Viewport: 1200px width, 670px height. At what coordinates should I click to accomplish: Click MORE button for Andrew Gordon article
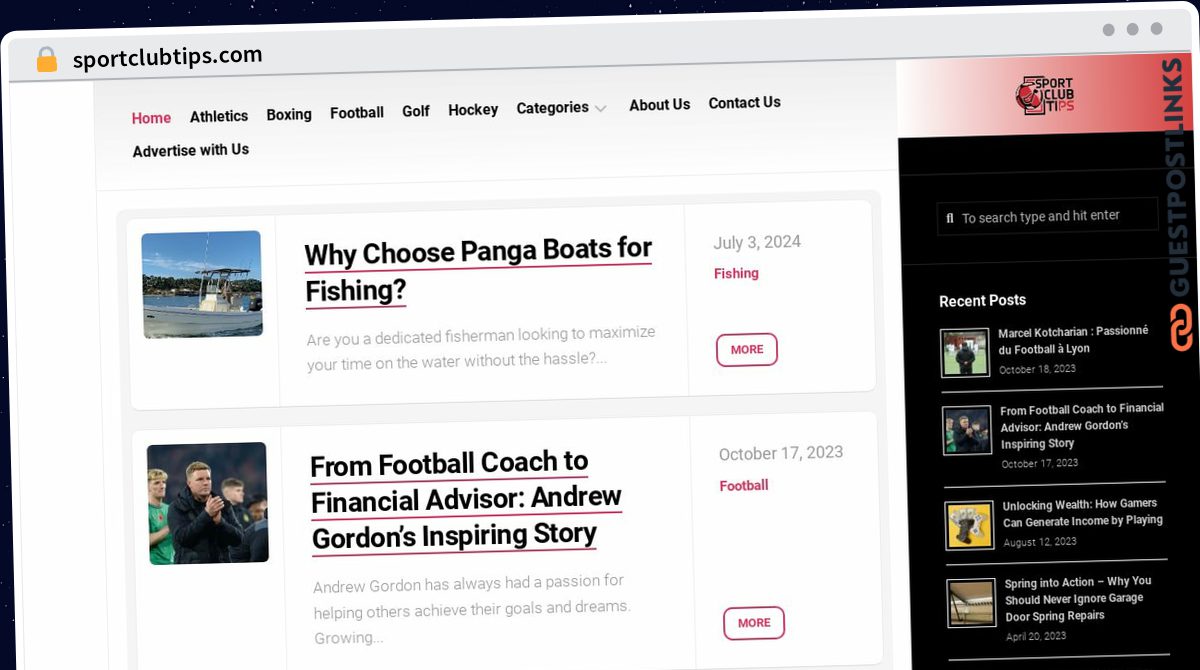754,623
